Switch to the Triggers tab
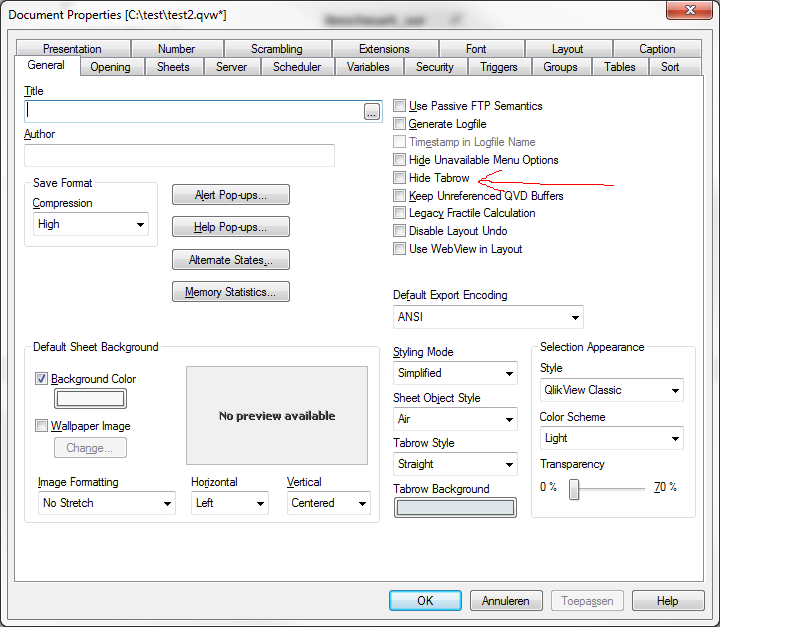The image size is (800, 627). 498,67
